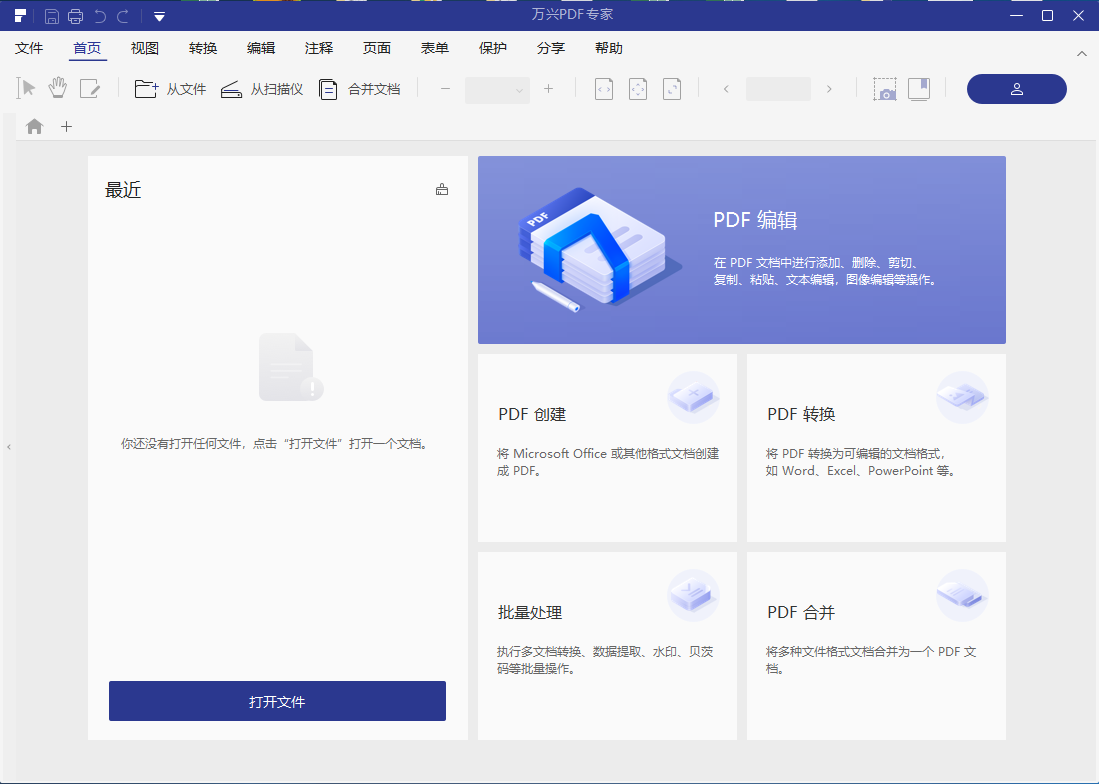This screenshot has height=784, width=1099.
Task: Open the 文件 menu
Action: point(29,47)
